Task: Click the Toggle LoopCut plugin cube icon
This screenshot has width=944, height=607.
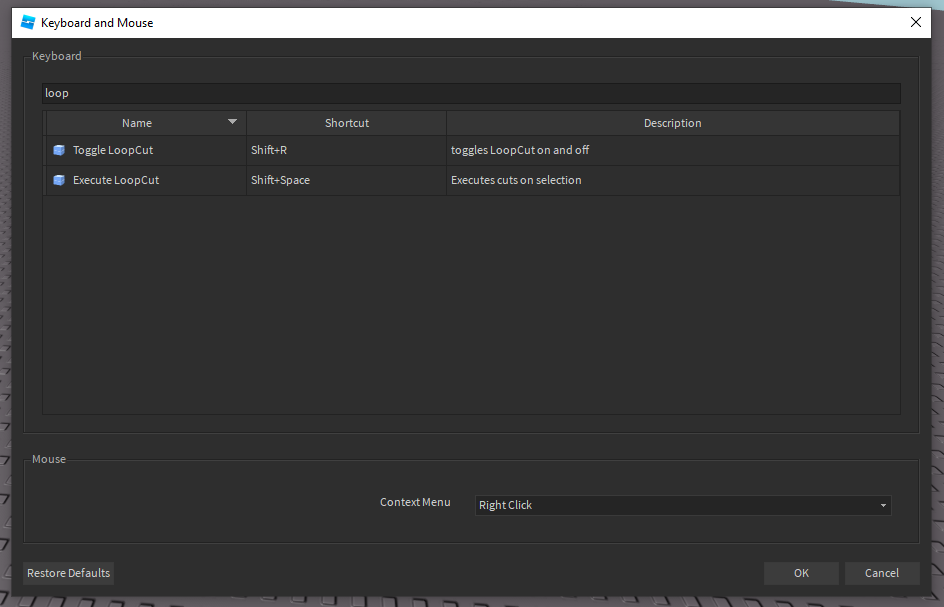Action: [59, 150]
